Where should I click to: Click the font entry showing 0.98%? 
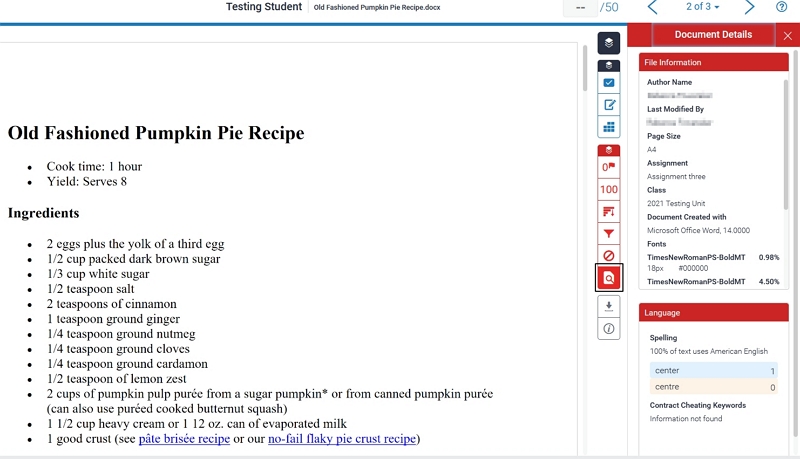pos(713,262)
